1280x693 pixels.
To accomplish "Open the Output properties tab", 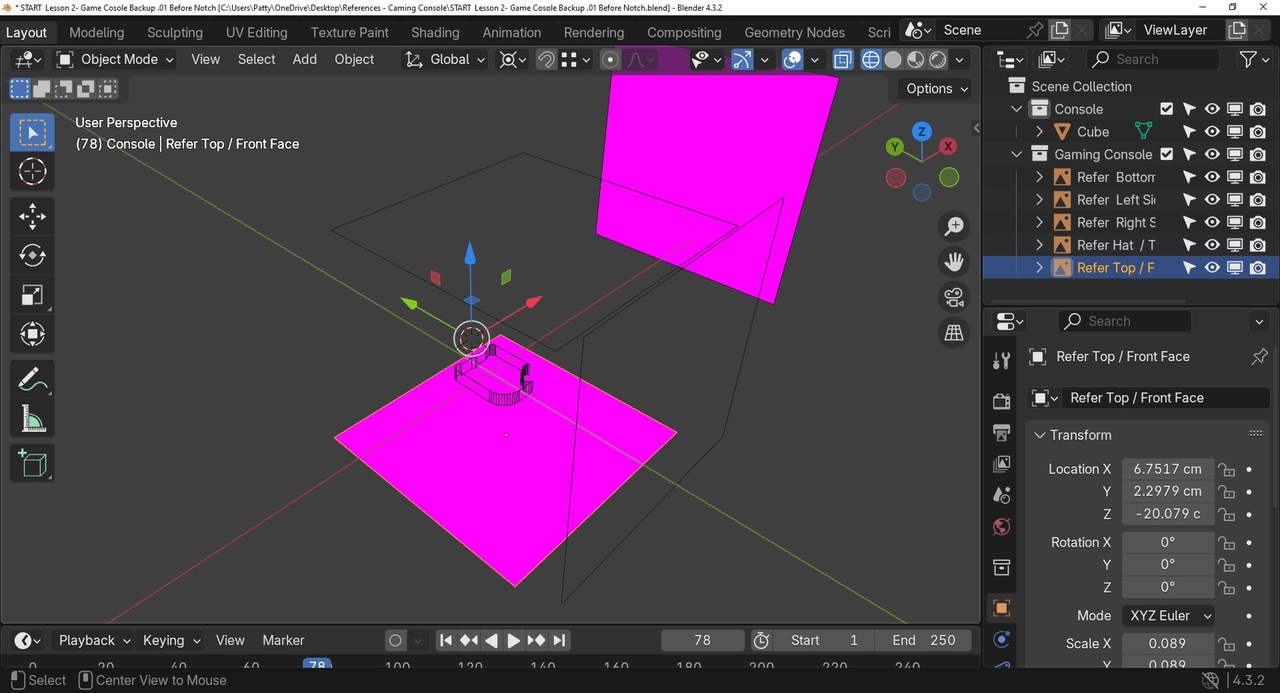I will click(1001, 432).
